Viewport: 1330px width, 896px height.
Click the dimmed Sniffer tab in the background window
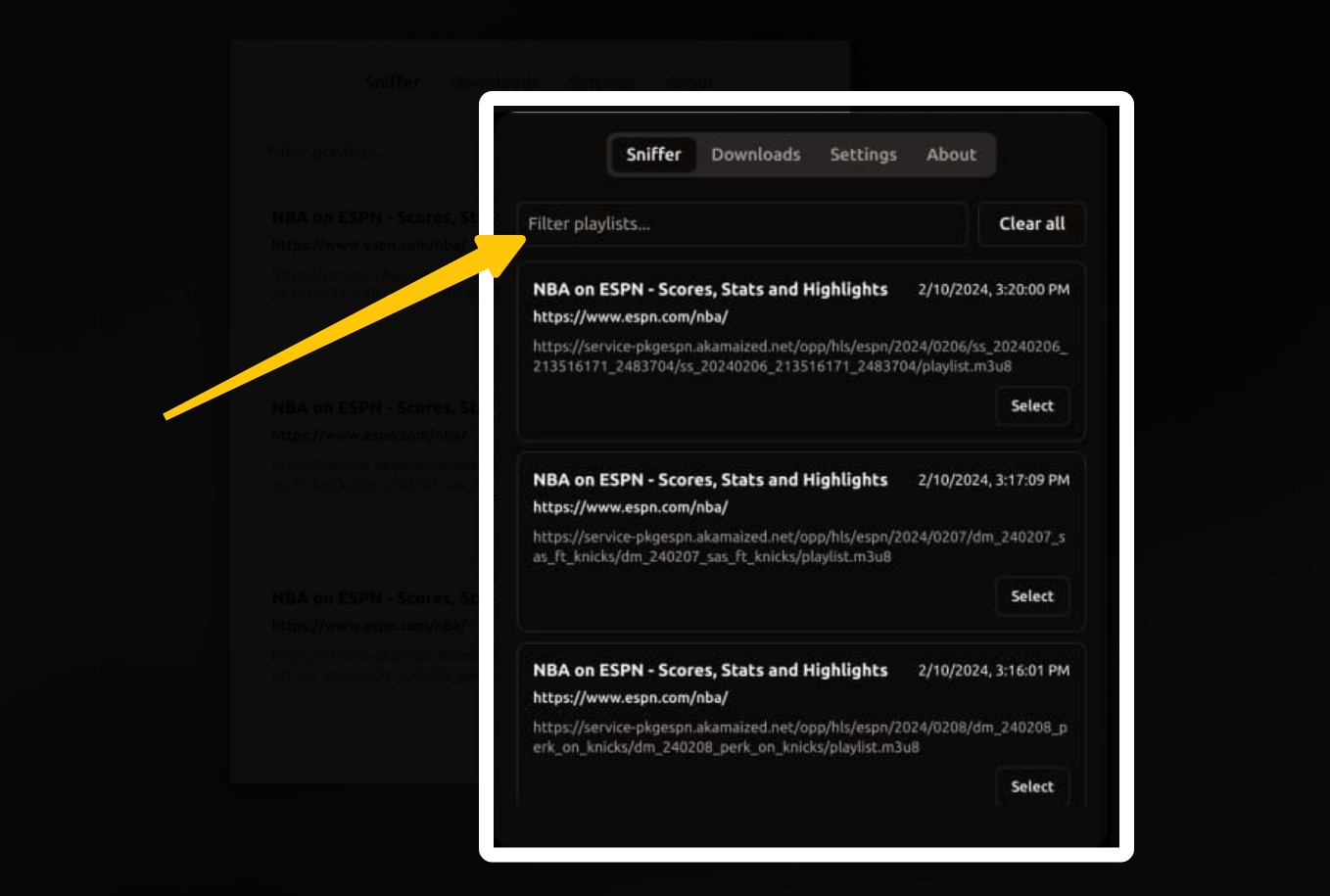coord(392,82)
